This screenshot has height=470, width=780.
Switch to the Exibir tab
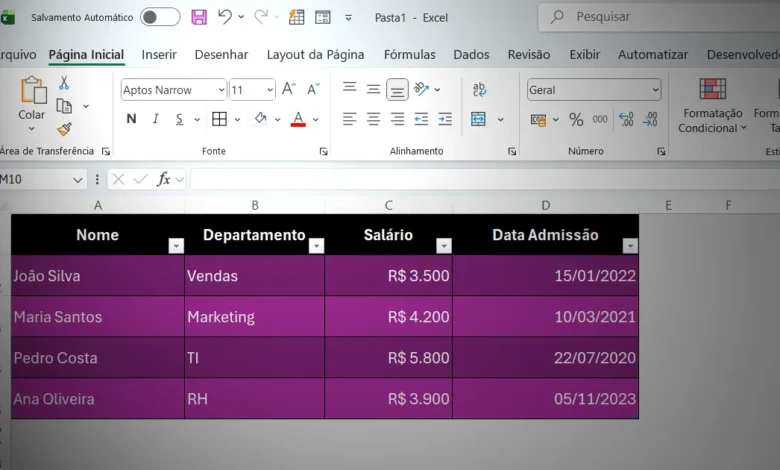point(585,55)
